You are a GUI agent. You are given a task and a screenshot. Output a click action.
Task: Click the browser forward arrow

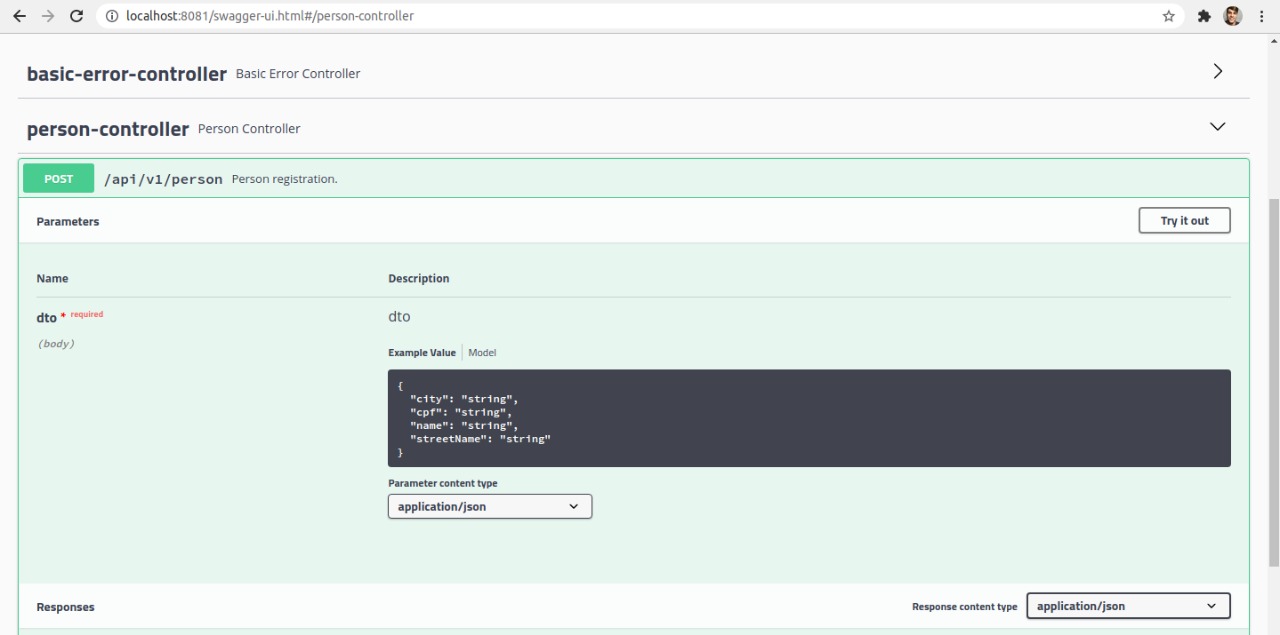point(48,16)
